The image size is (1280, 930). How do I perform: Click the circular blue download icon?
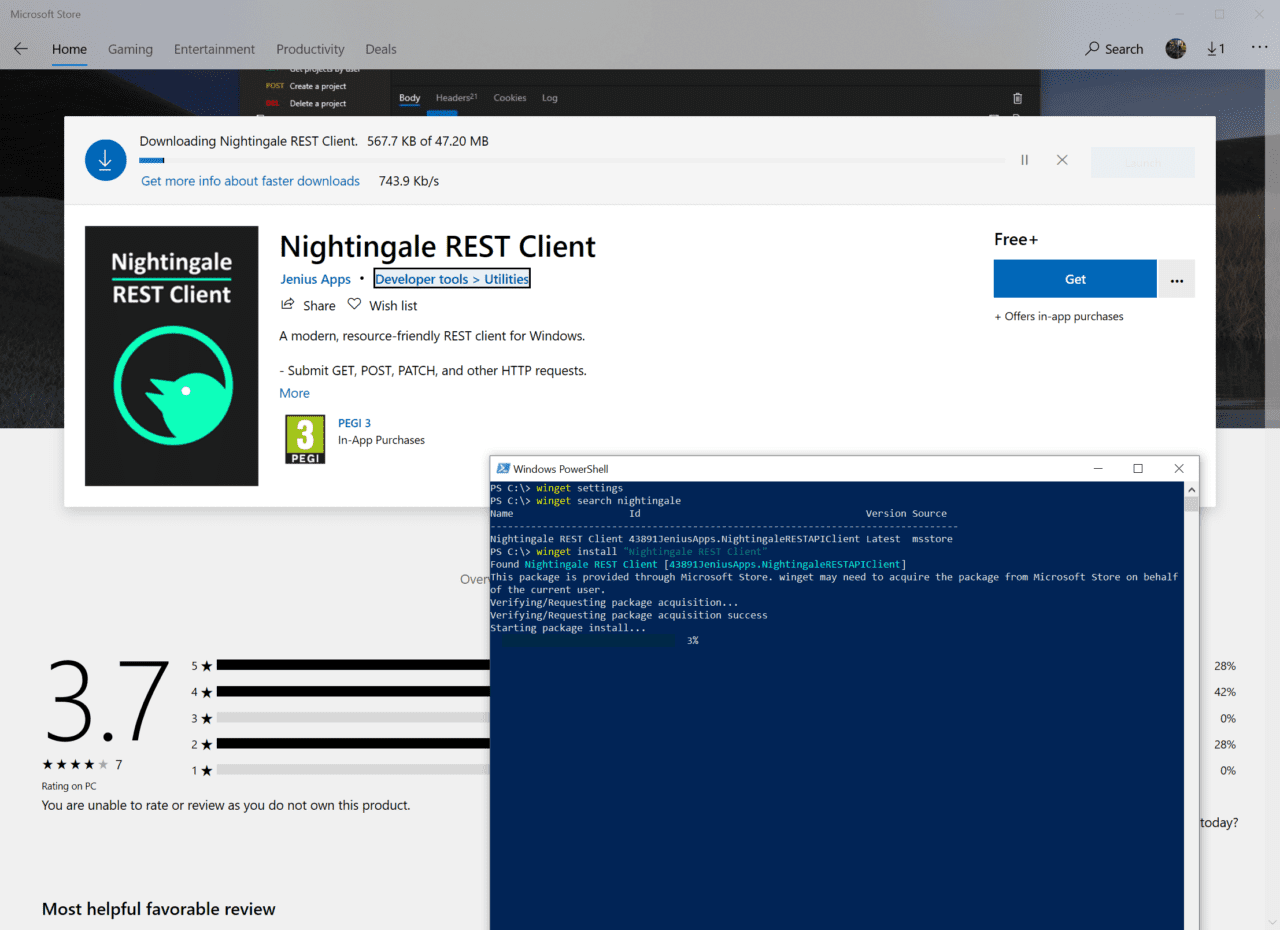[x=106, y=160]
